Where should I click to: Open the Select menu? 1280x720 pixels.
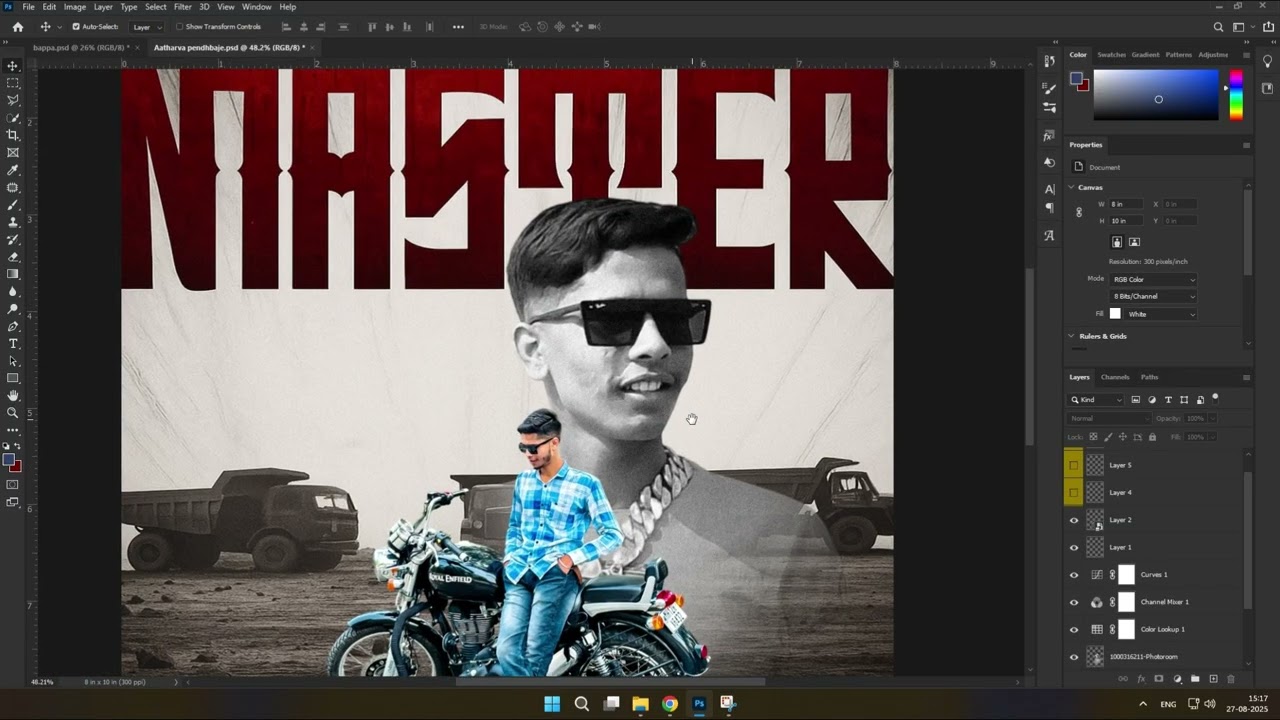(156, 7)
